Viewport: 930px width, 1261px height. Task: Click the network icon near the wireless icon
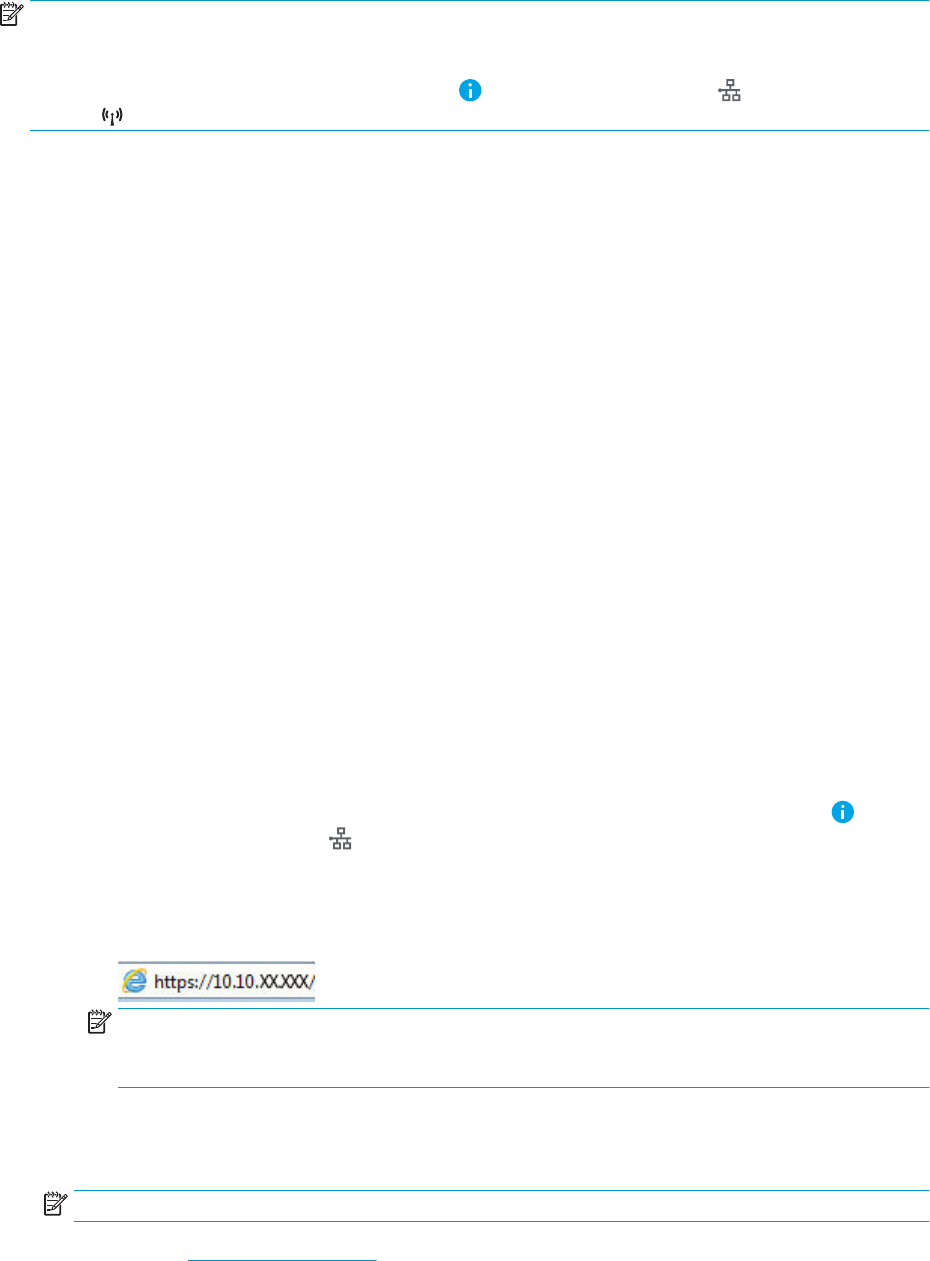pyautogui.click(x=731, y=92)
